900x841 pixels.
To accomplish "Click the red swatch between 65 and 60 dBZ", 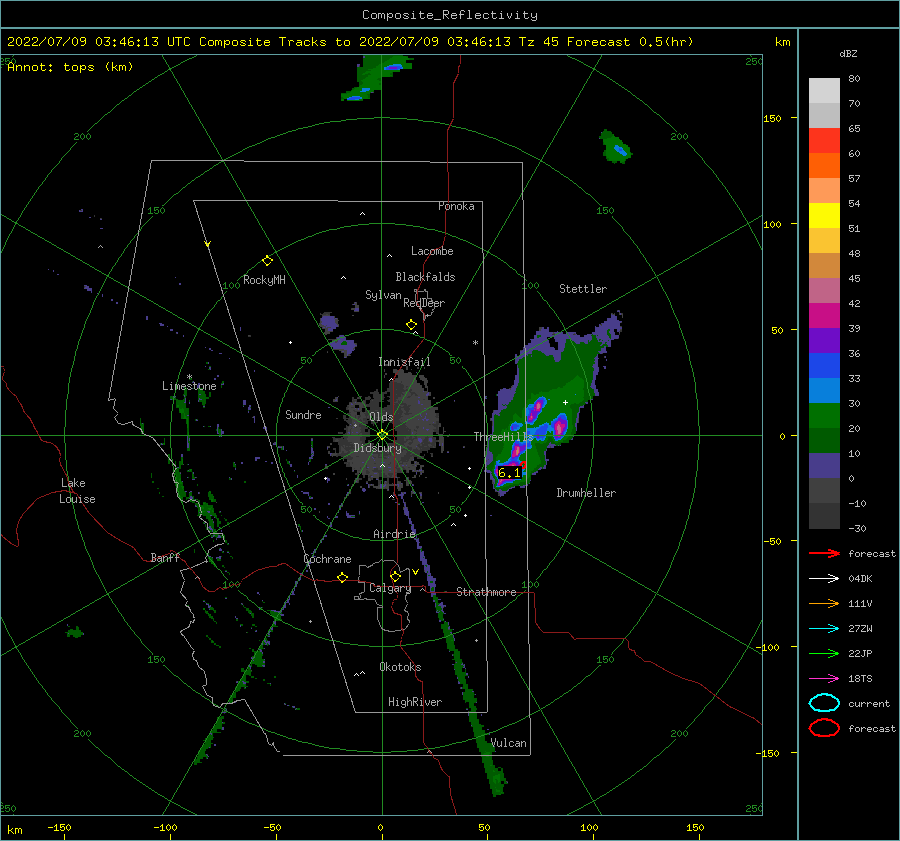I will click(x=824, y=141).
